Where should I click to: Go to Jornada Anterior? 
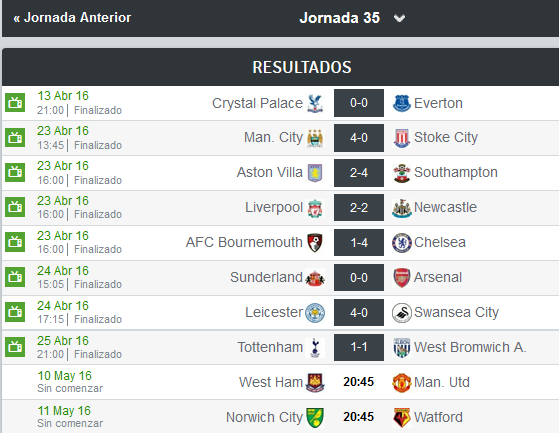pos(72,17)
